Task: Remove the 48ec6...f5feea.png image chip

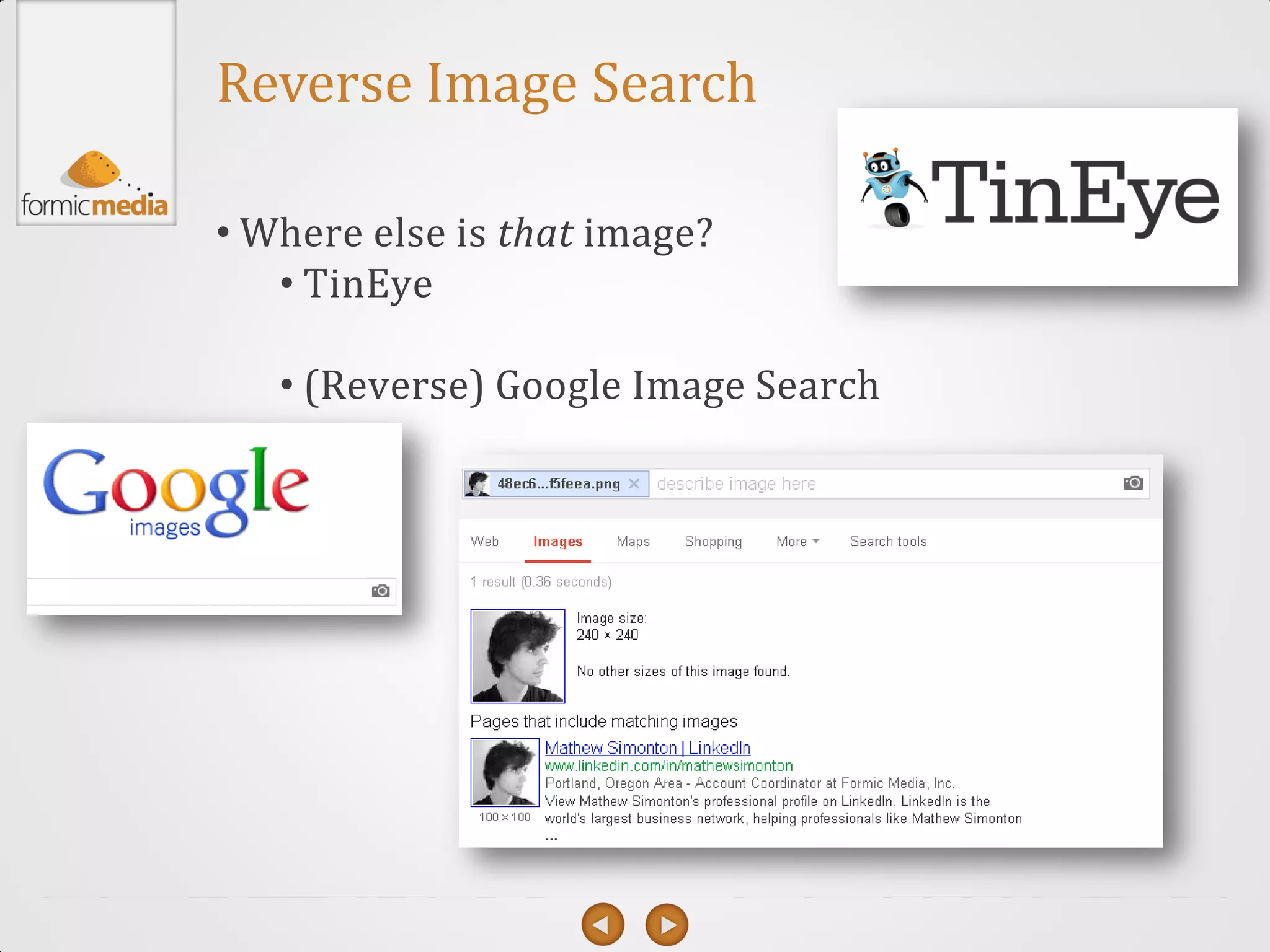Action: click(634, 483)
